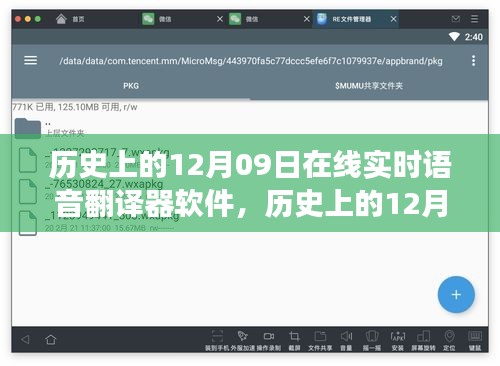Switch to the PKG tab

pyautogui.click(x=131, y=86)
